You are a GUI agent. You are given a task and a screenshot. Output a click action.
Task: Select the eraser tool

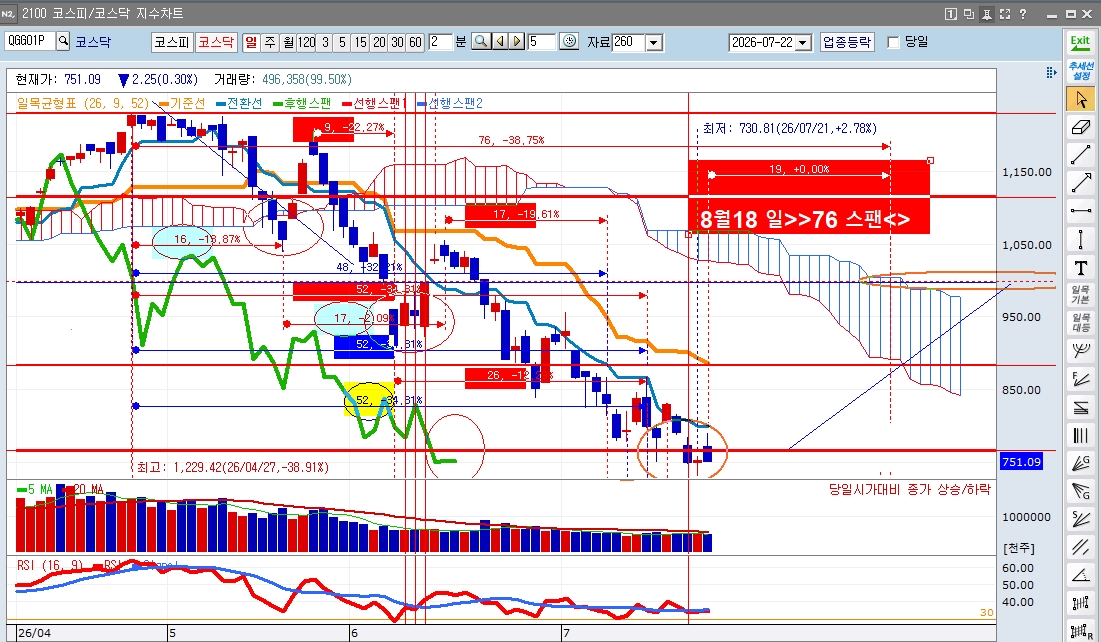[1080, 127]
